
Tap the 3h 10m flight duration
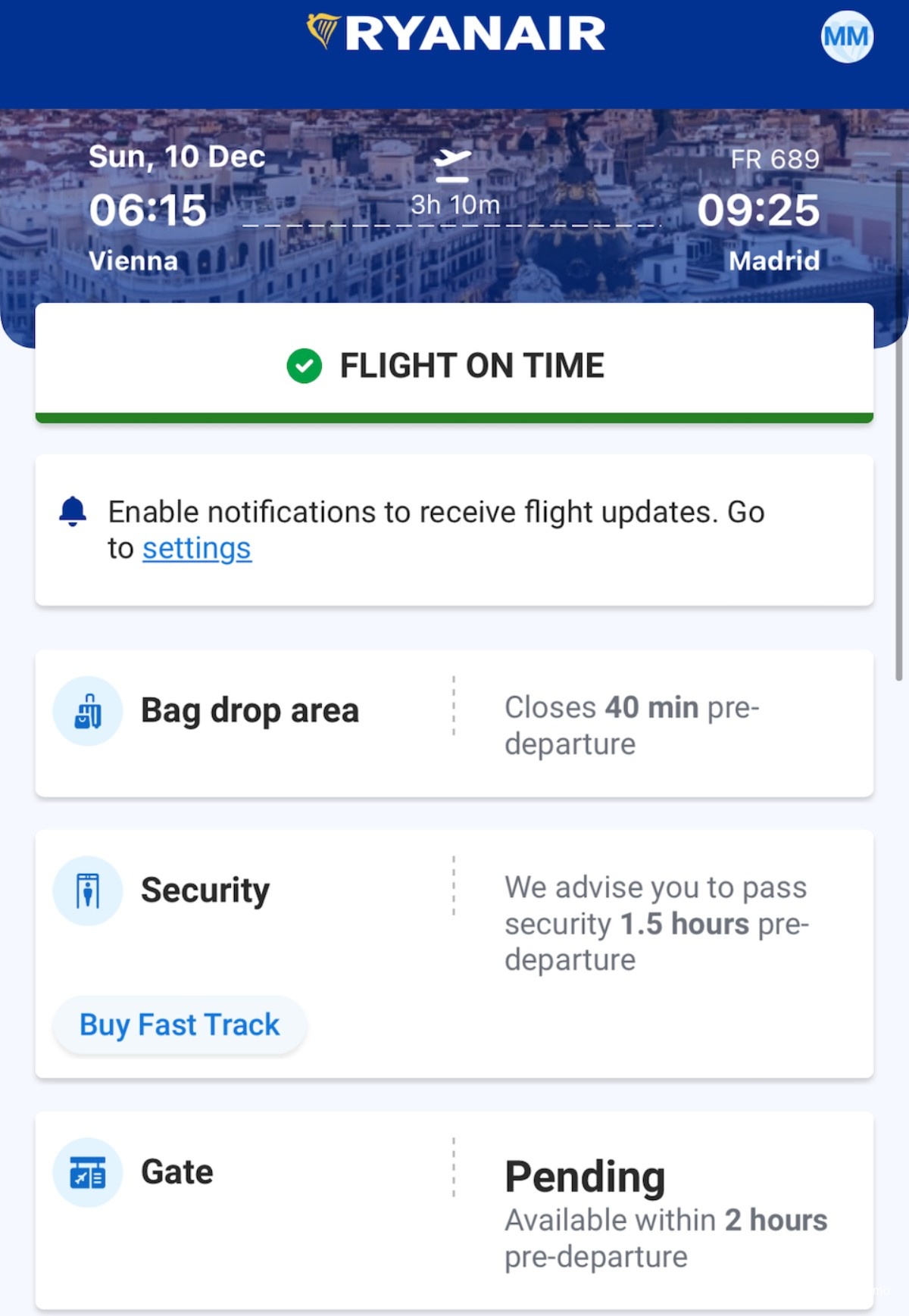pos(455,205)
